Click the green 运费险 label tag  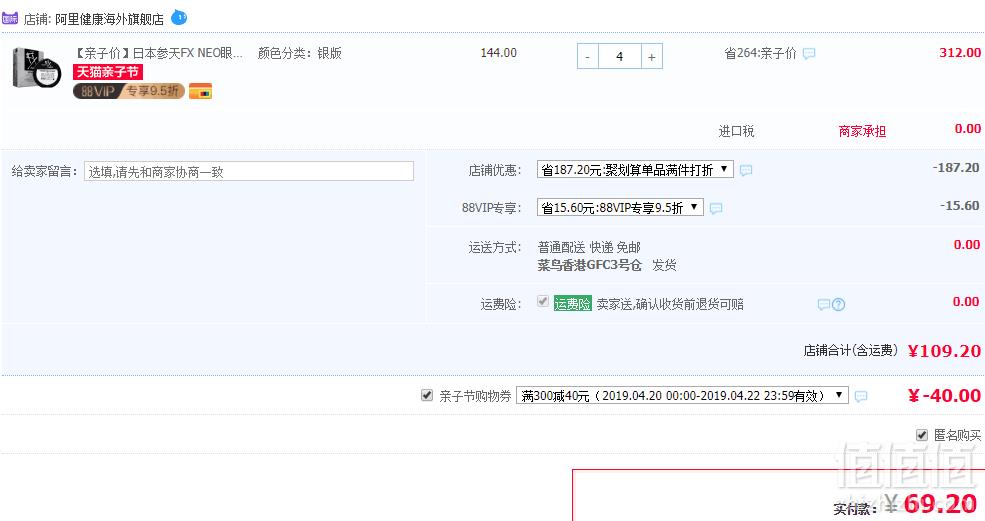(572, 304)
